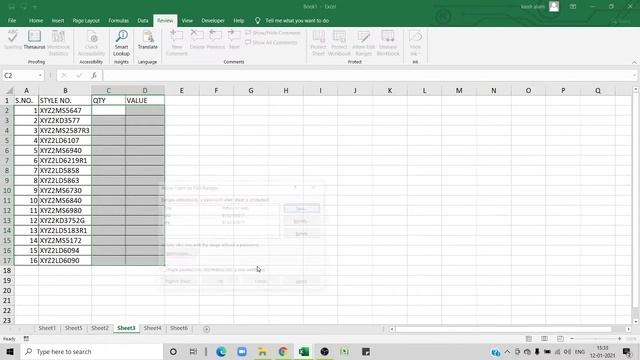Click Protect Workbook in ribbon
The width and height of the screenshot is (640, 360).
click(x=339, y=42)
